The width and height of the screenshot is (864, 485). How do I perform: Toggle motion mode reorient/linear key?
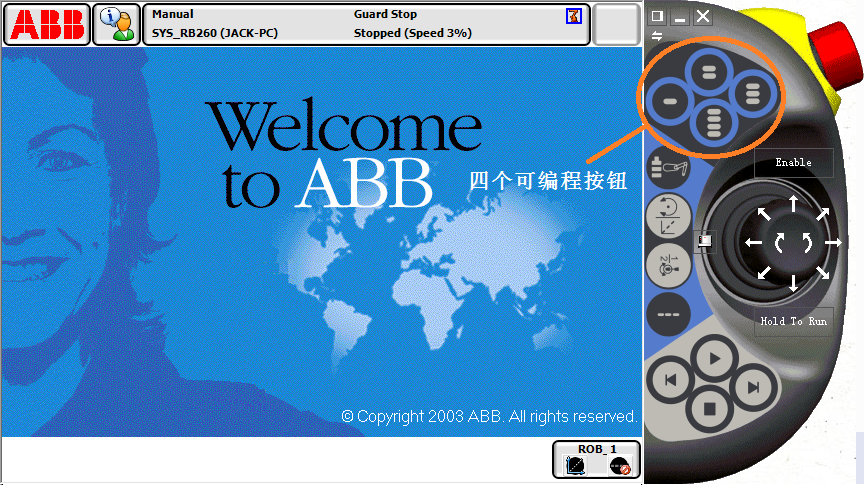click(668, 215)
